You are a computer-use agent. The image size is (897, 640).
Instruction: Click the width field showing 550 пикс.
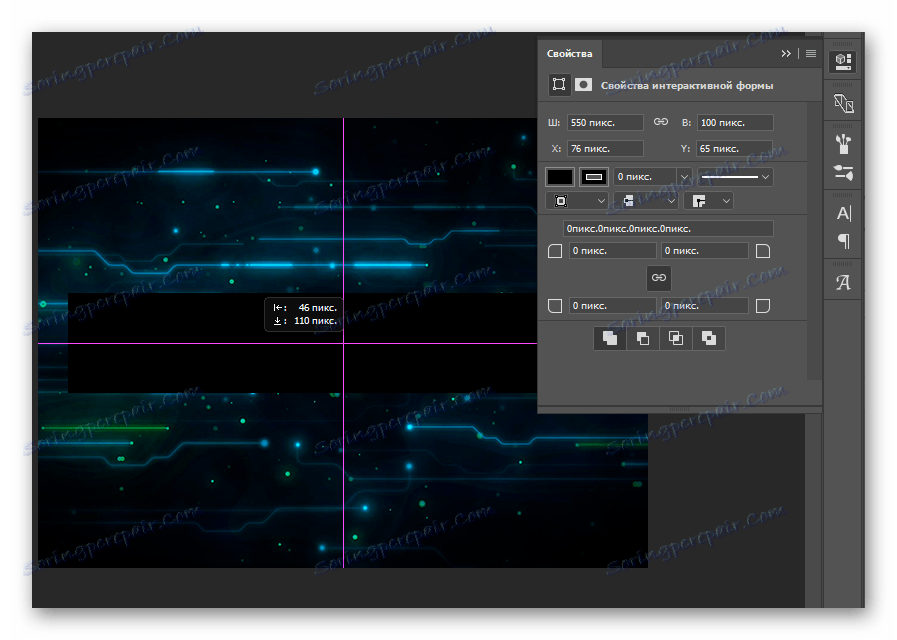[x=605, y=122]
